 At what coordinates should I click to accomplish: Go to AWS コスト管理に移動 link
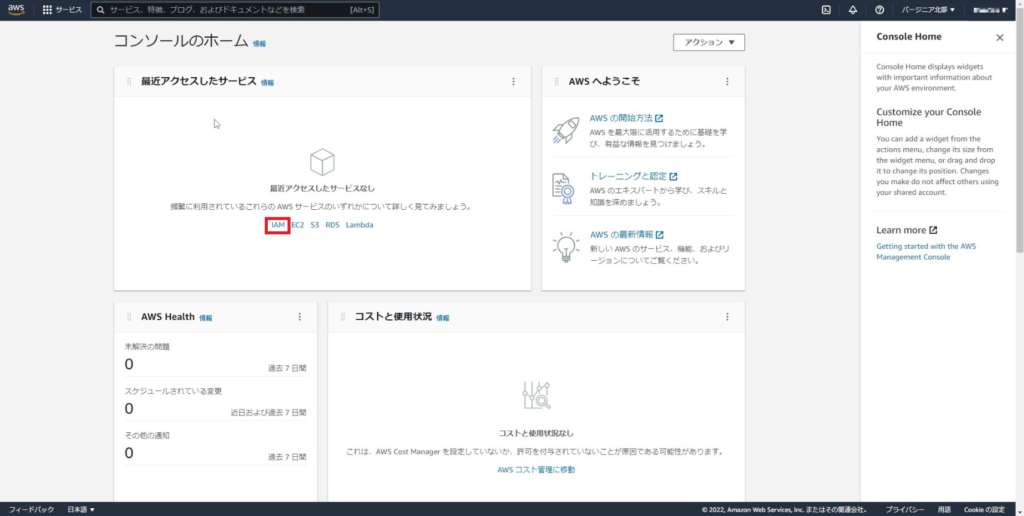(536, 469)
